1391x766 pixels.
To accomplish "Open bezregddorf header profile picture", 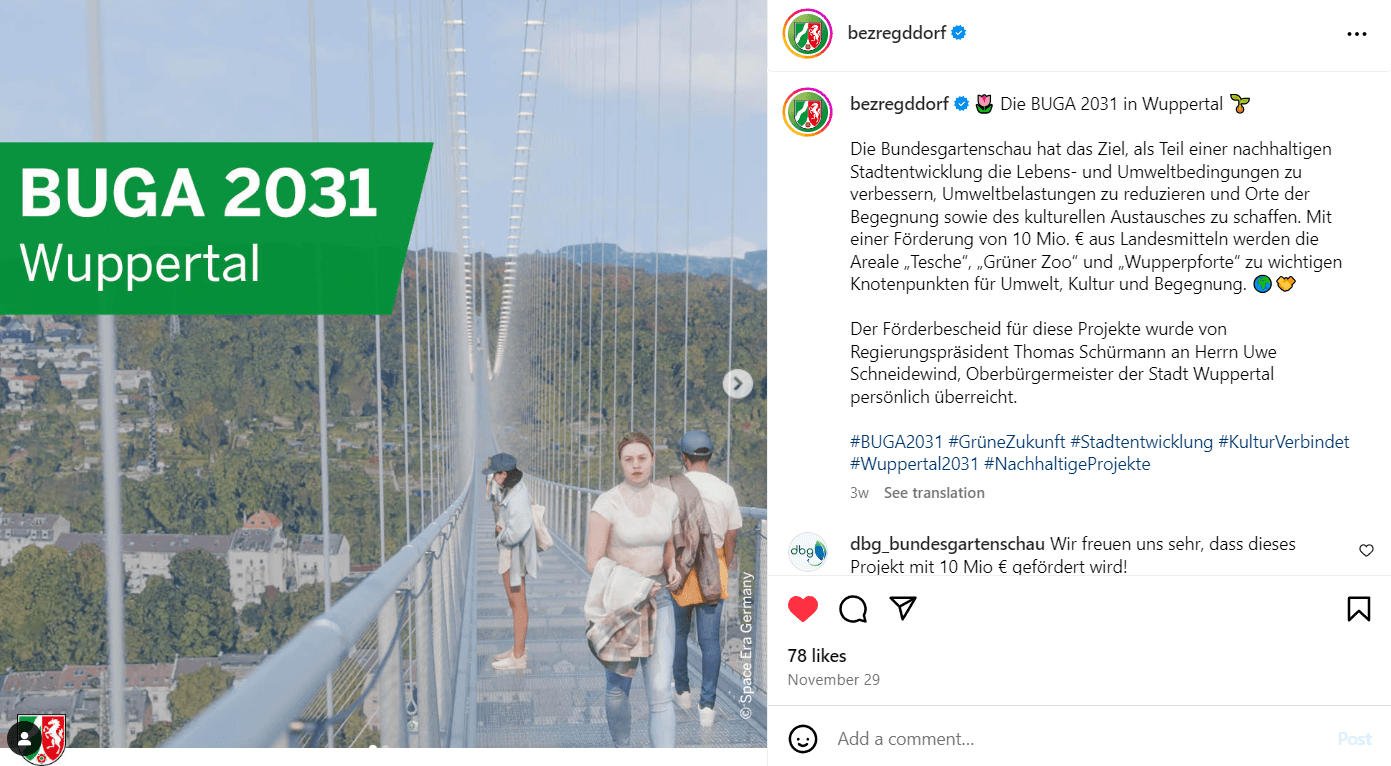I will click(x=808, y=33).
